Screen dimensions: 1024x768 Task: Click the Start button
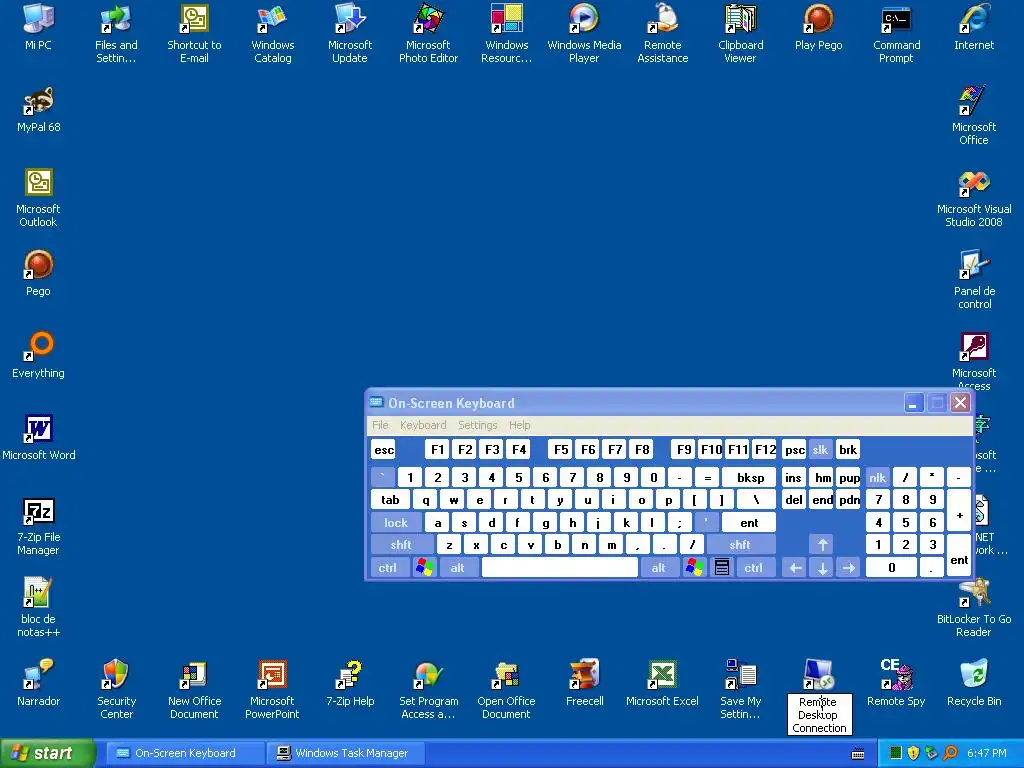click(46, 753)
